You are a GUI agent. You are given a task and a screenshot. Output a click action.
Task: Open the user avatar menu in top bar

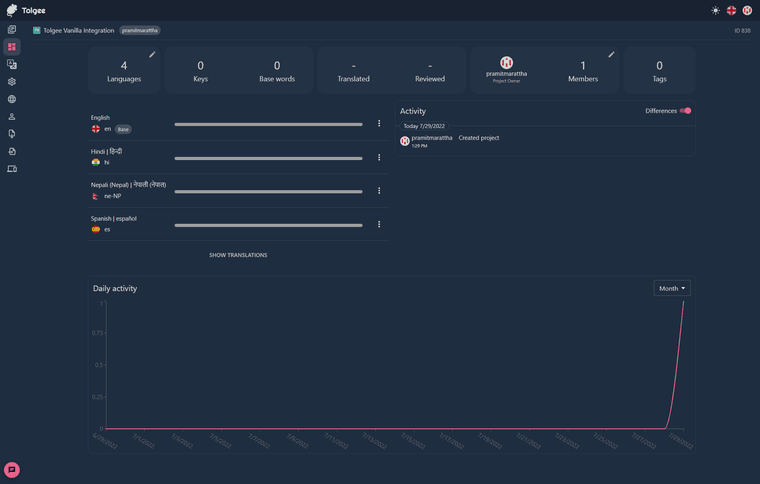point(747,10)
